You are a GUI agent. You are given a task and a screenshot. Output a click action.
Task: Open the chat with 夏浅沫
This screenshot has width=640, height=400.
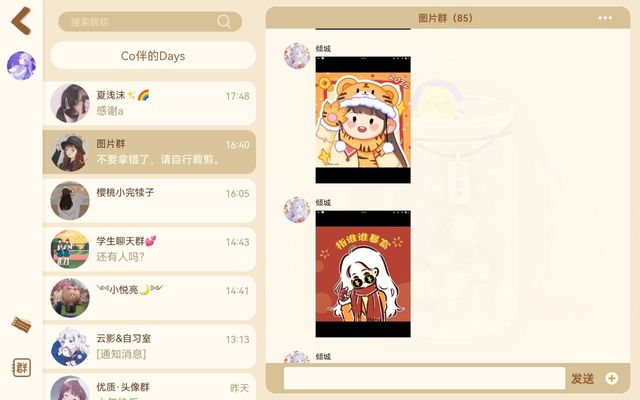pos(149,103)
